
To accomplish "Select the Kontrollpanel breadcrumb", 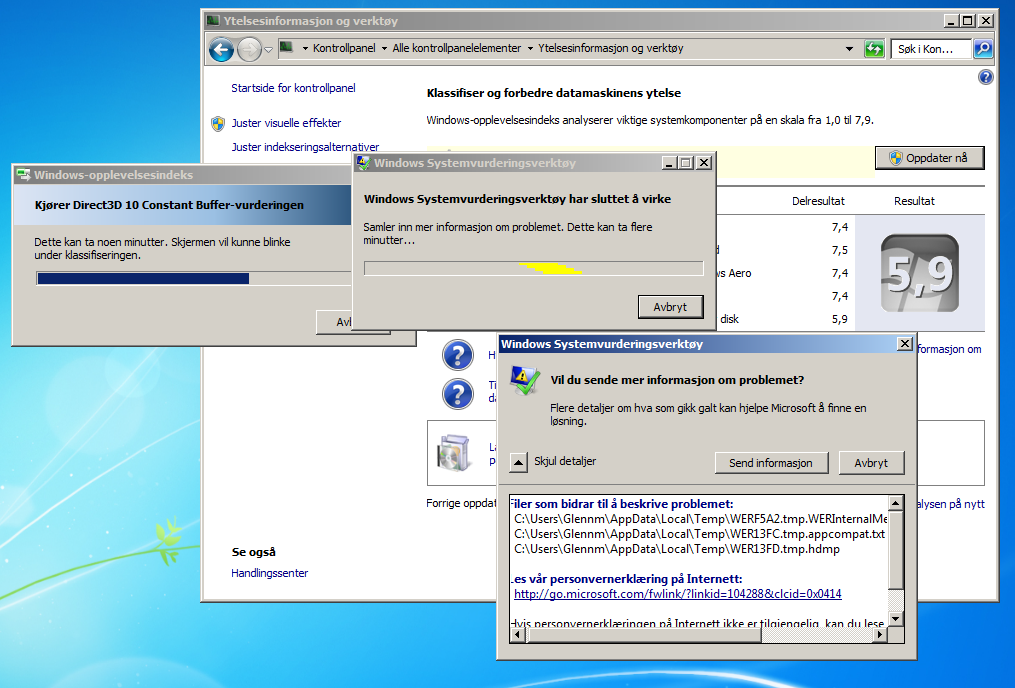I will [x=344, y=49].
